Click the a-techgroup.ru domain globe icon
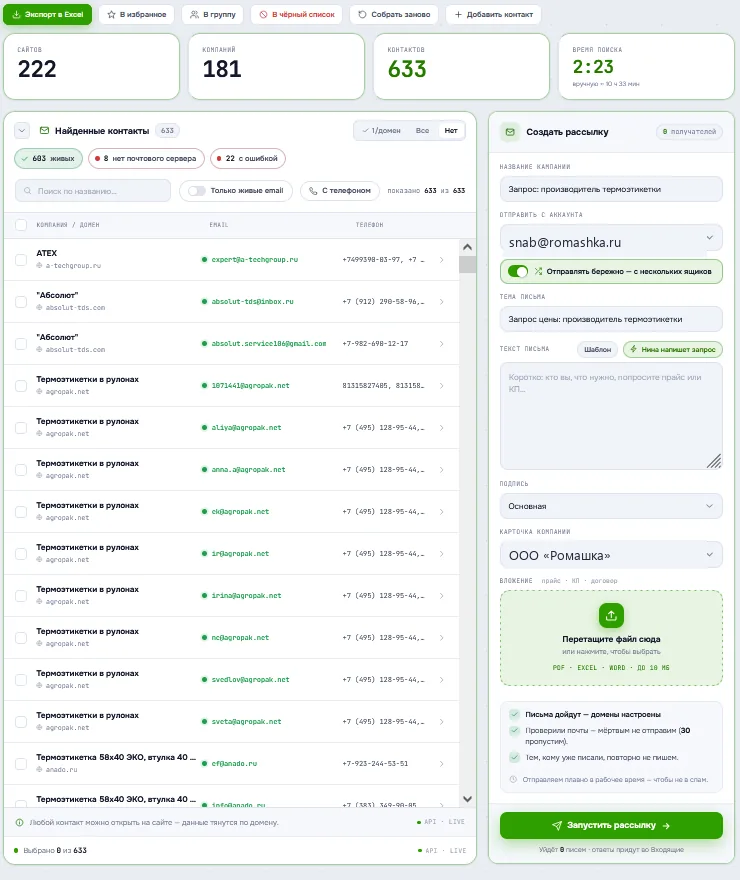Viewport: 740px width, 880px height. (x=39, y=265)
